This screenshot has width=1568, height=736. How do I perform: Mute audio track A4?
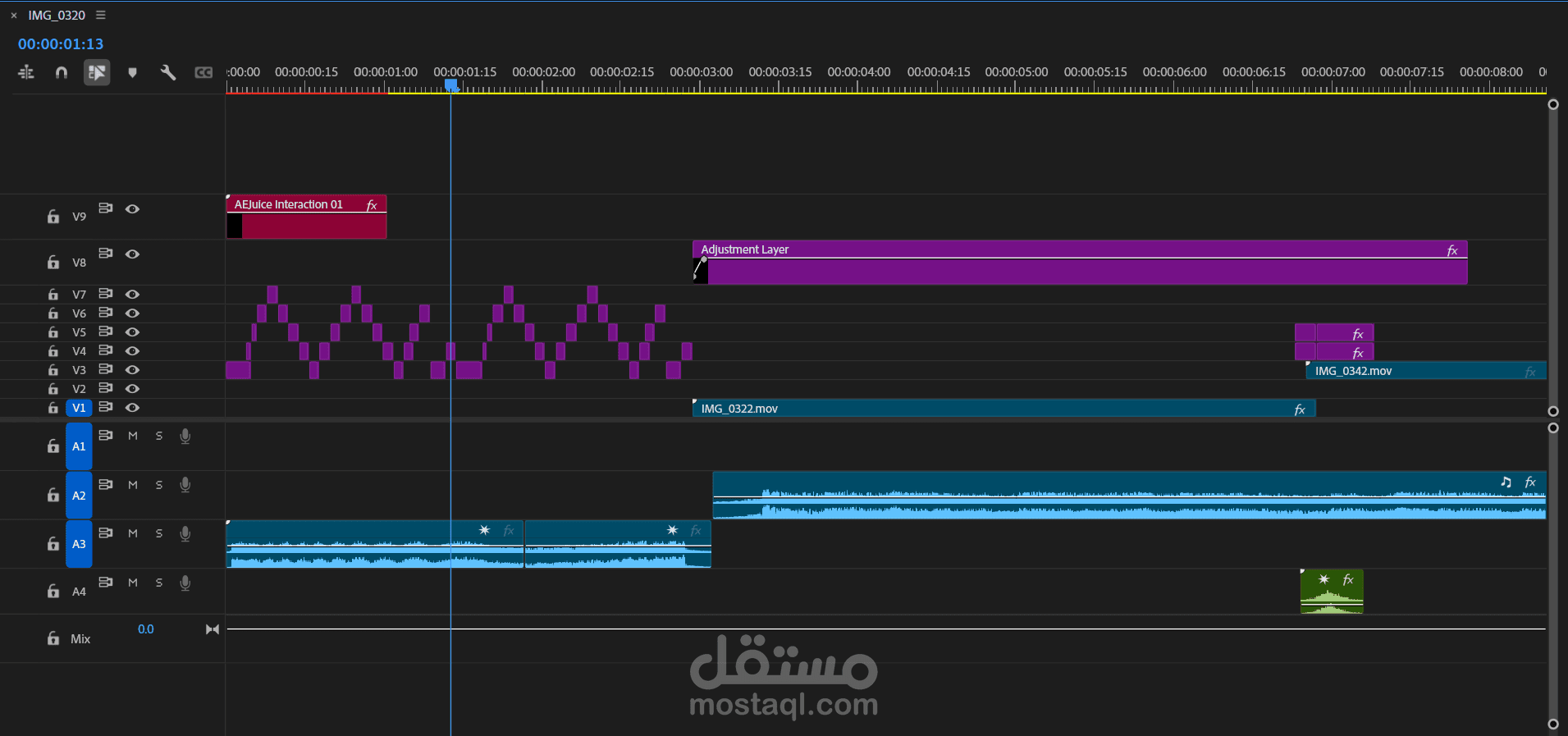133,583
